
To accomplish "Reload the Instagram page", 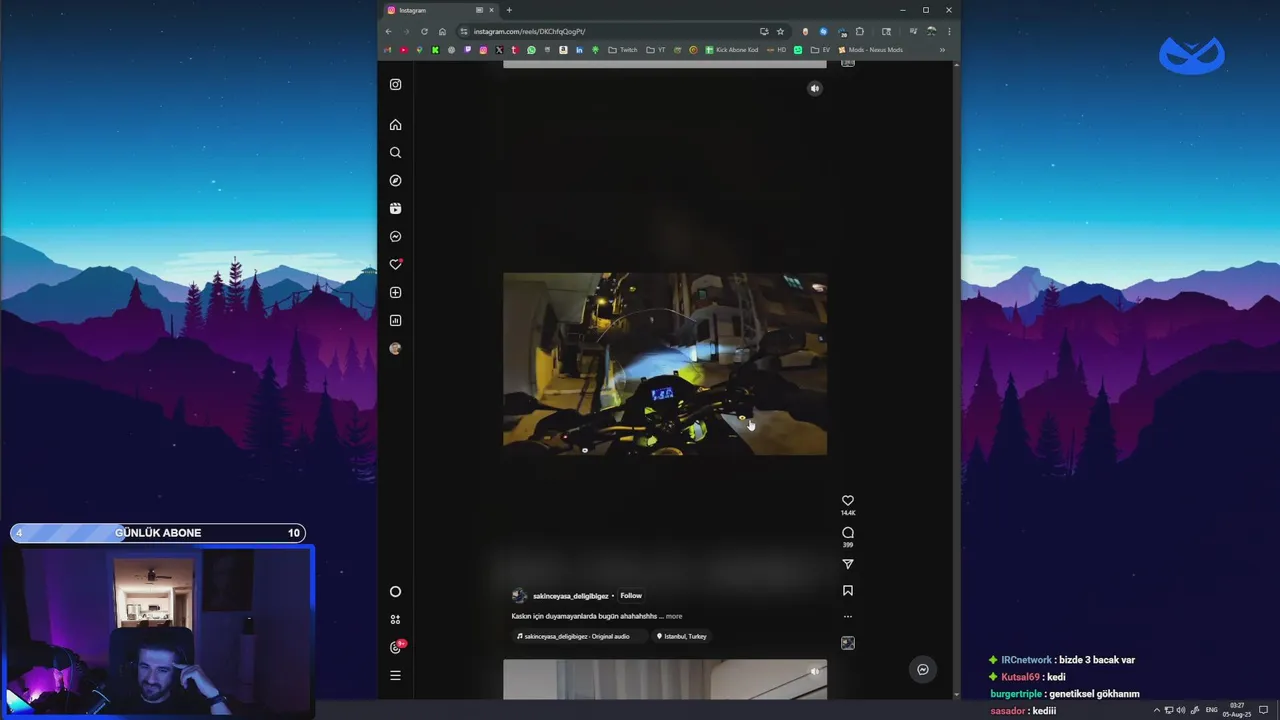I will (x=424, y=31).
